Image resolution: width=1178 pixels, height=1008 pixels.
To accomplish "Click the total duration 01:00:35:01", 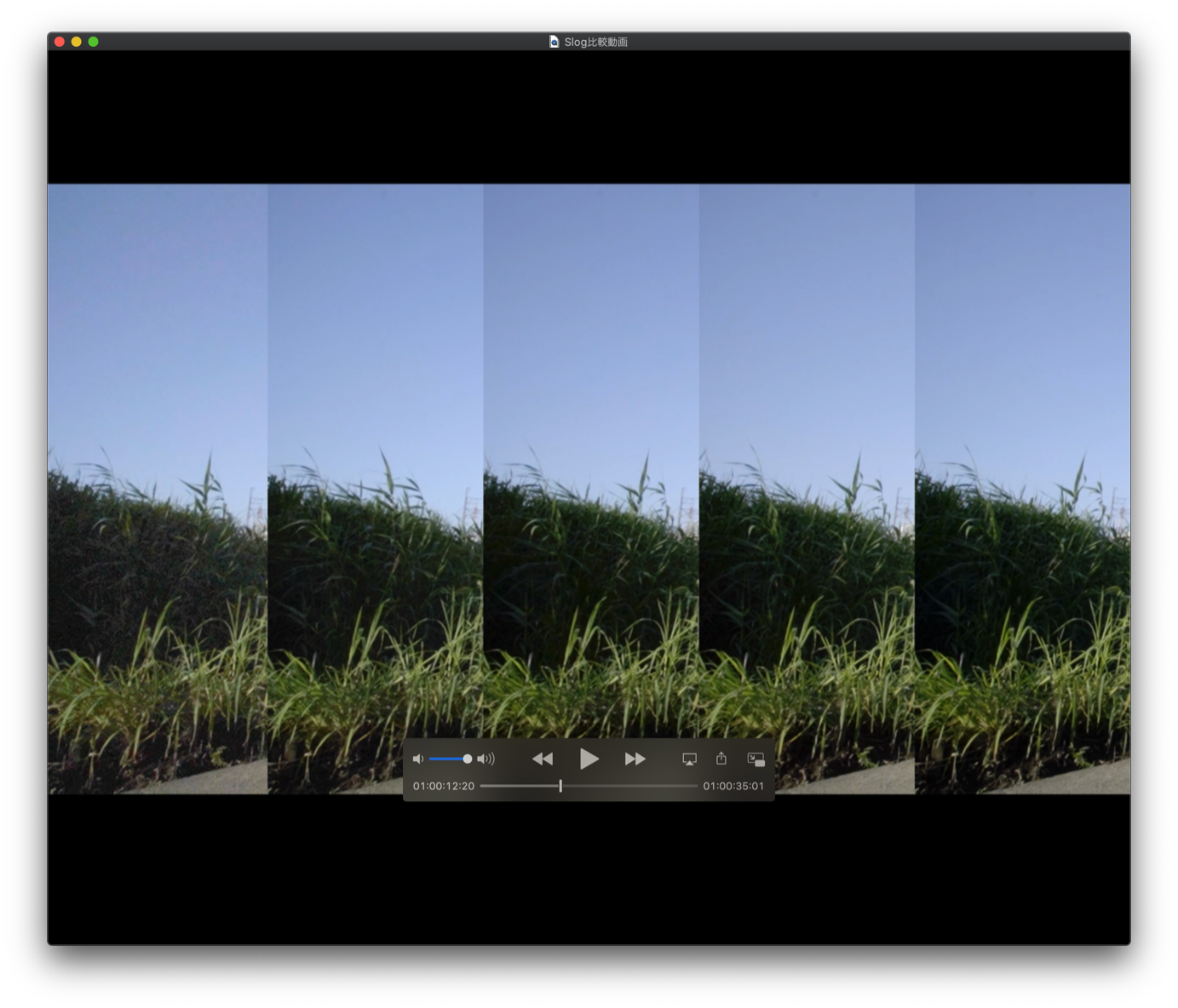I will click(x=733, y=786).
